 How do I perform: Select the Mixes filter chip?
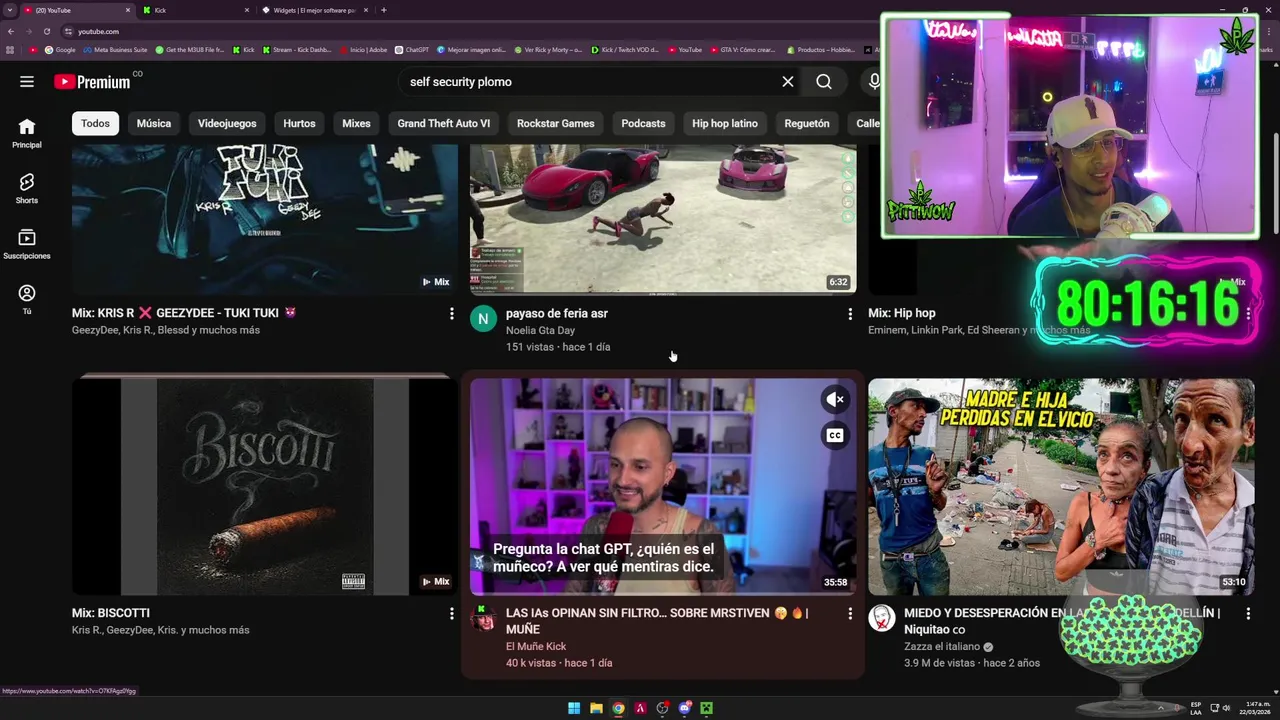pyautogui.click(x=356, y=123)
